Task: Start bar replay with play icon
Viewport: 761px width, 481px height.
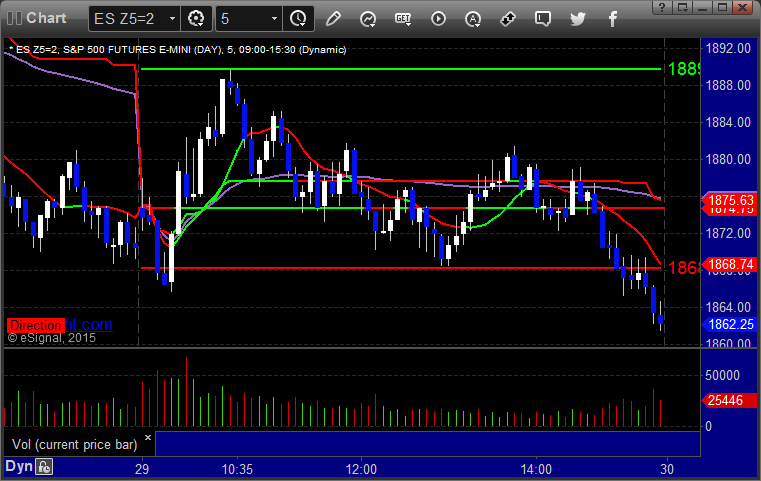Action: click(x=438, y=19)
